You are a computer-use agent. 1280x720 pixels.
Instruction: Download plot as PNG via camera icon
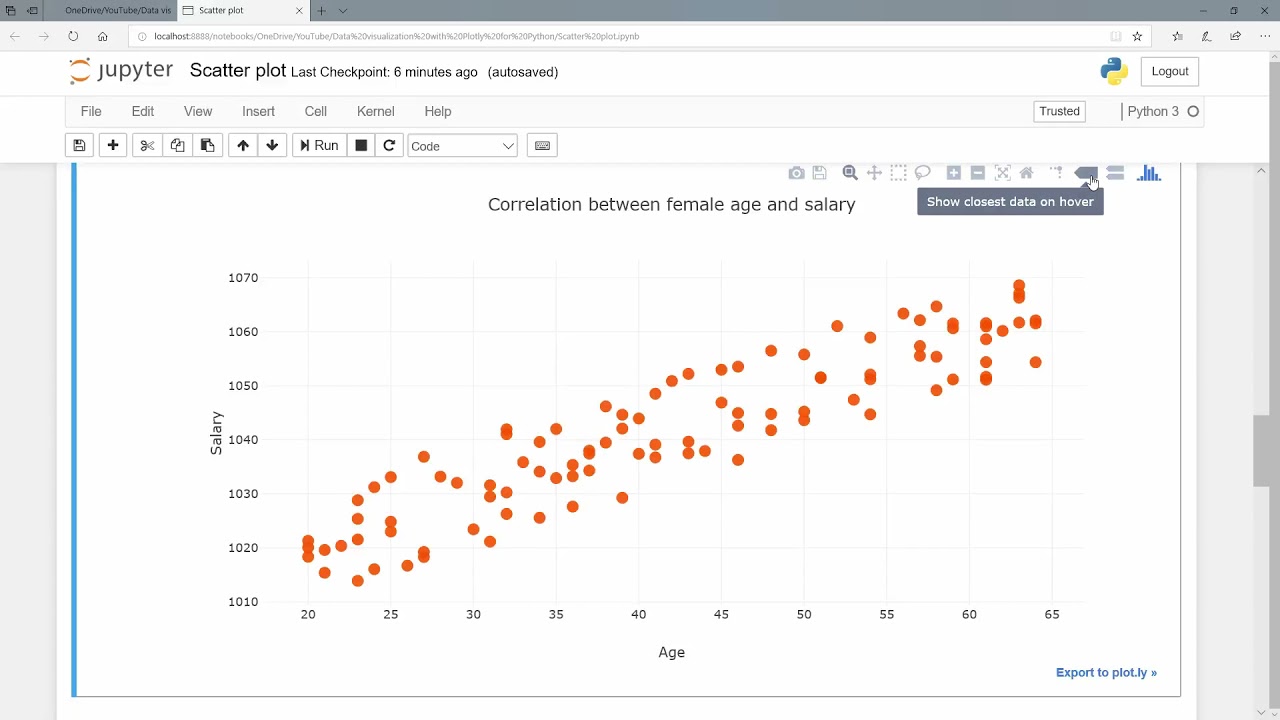coord(796,173)
